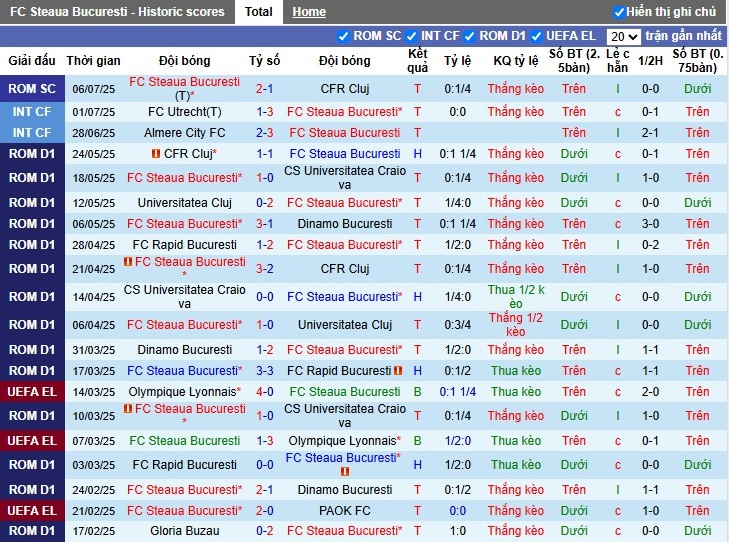The width and height of the screenshot is (729, 542).
Task: Click the 2-0 score against PAOK FC
Action: [265, 510]
